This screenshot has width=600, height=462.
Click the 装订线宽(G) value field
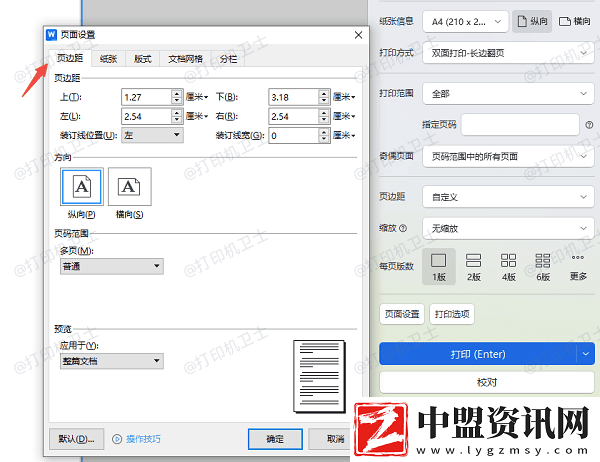293,135
